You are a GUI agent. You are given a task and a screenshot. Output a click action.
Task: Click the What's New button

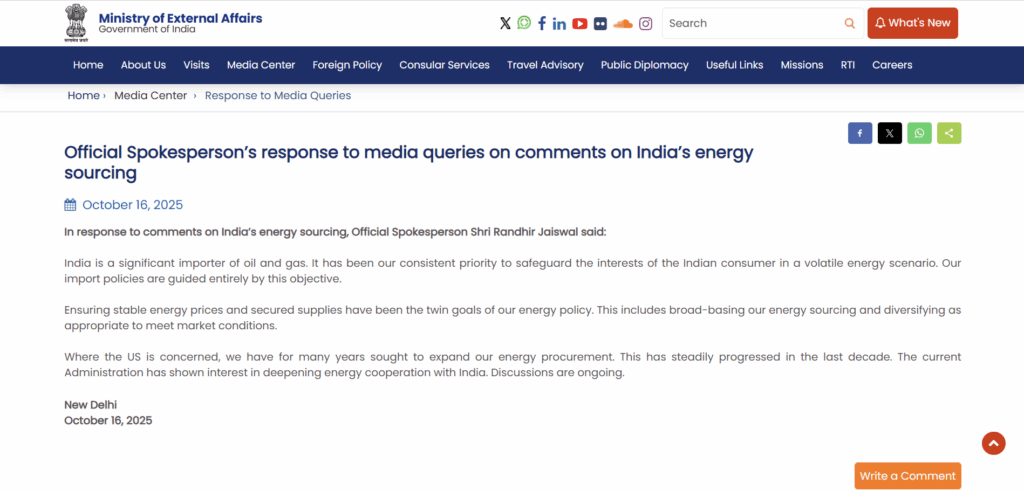click(x=912, y=23)
